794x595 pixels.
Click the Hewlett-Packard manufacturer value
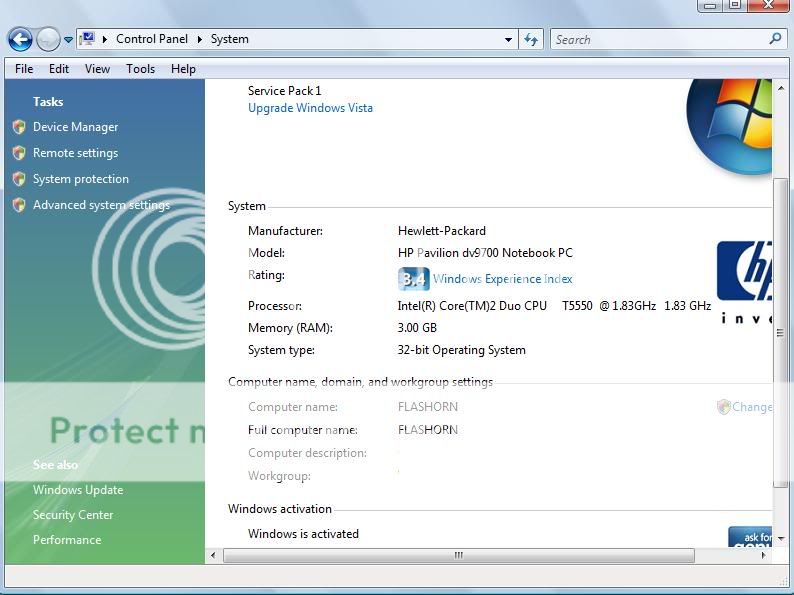tap(442, 231)
